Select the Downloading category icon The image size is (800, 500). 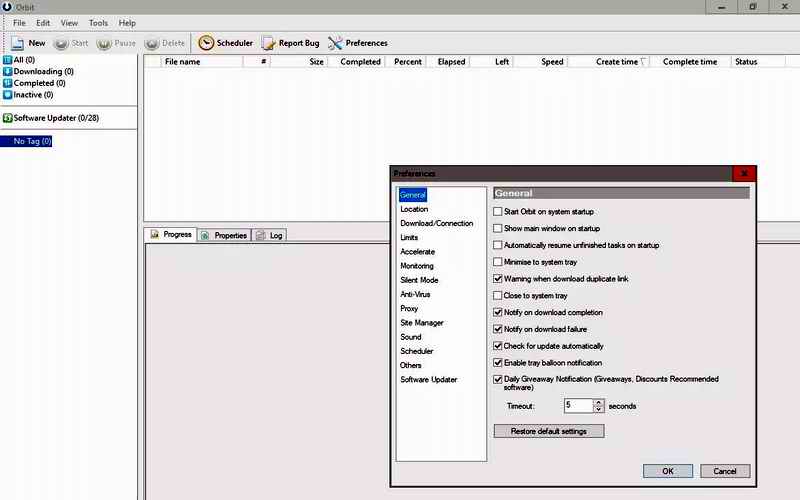point(7,72)
